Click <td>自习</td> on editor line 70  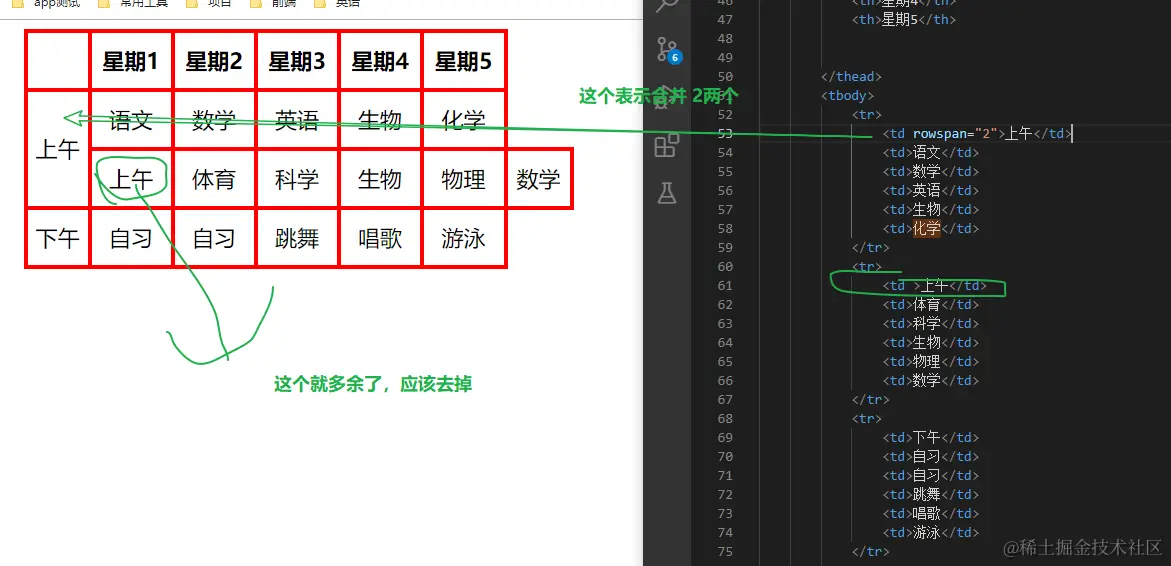(931, 457)
